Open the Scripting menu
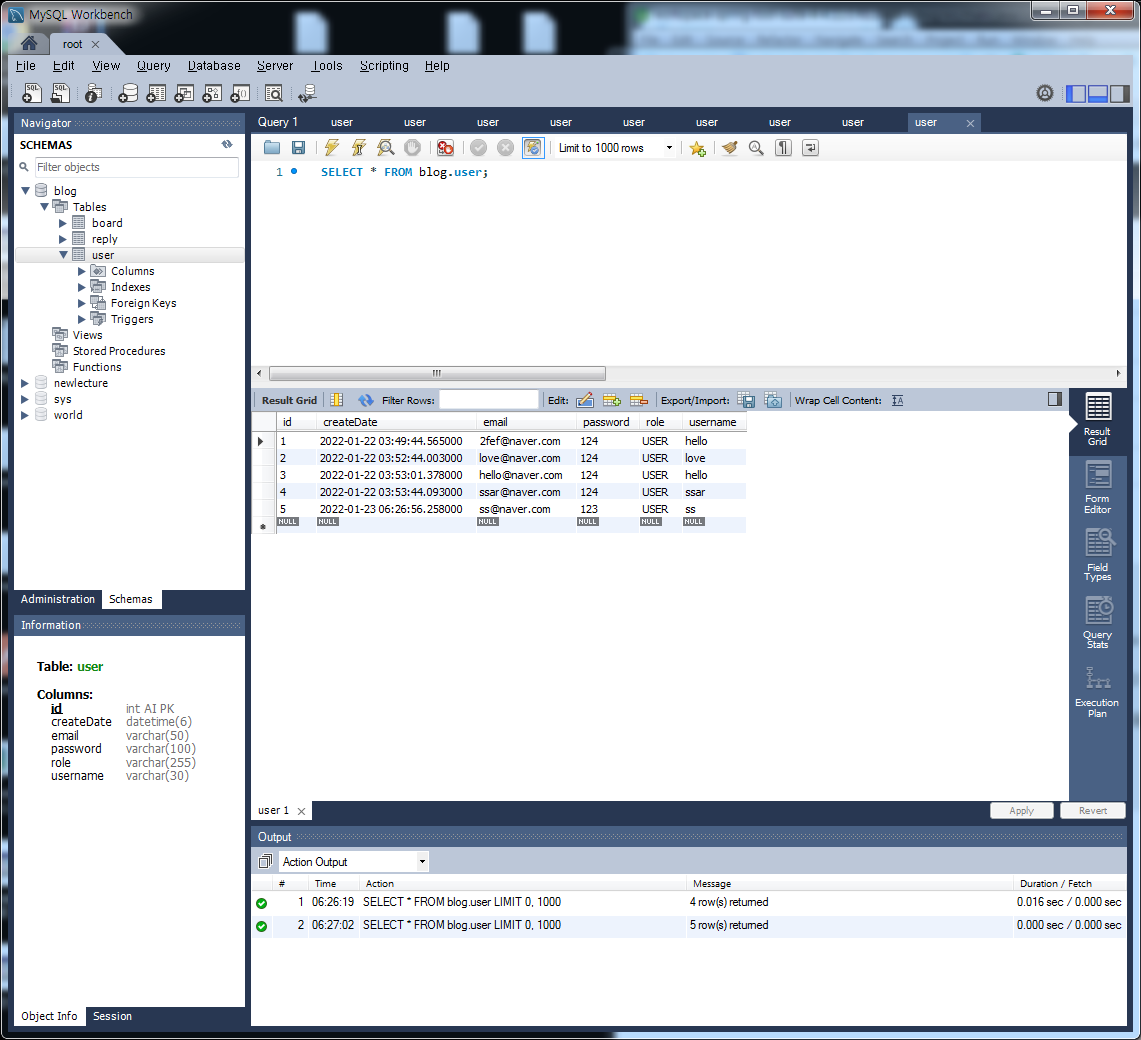1141x1040 pixels. (384, 66)
